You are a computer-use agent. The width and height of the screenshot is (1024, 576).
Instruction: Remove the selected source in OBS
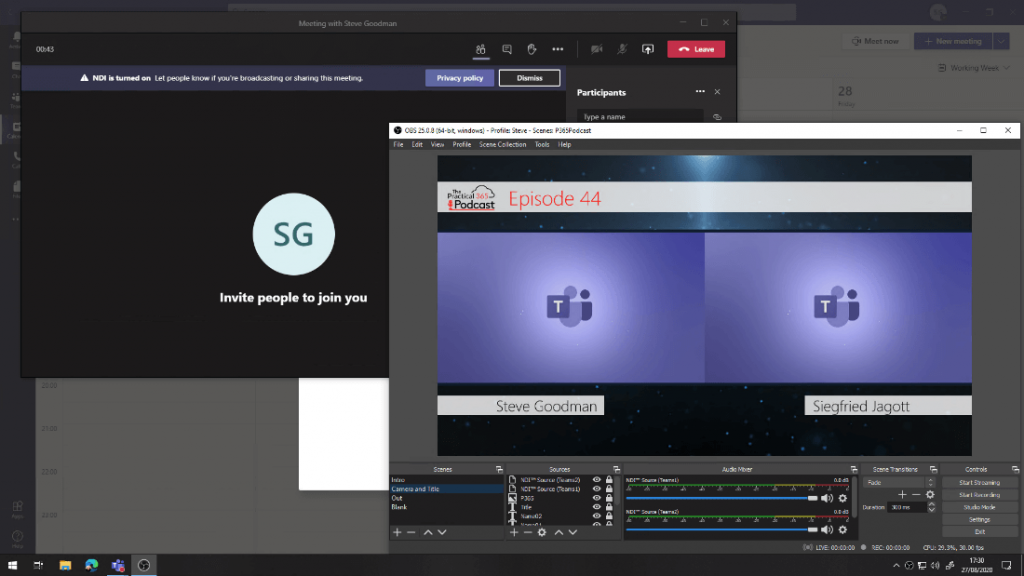click(528, 532)
